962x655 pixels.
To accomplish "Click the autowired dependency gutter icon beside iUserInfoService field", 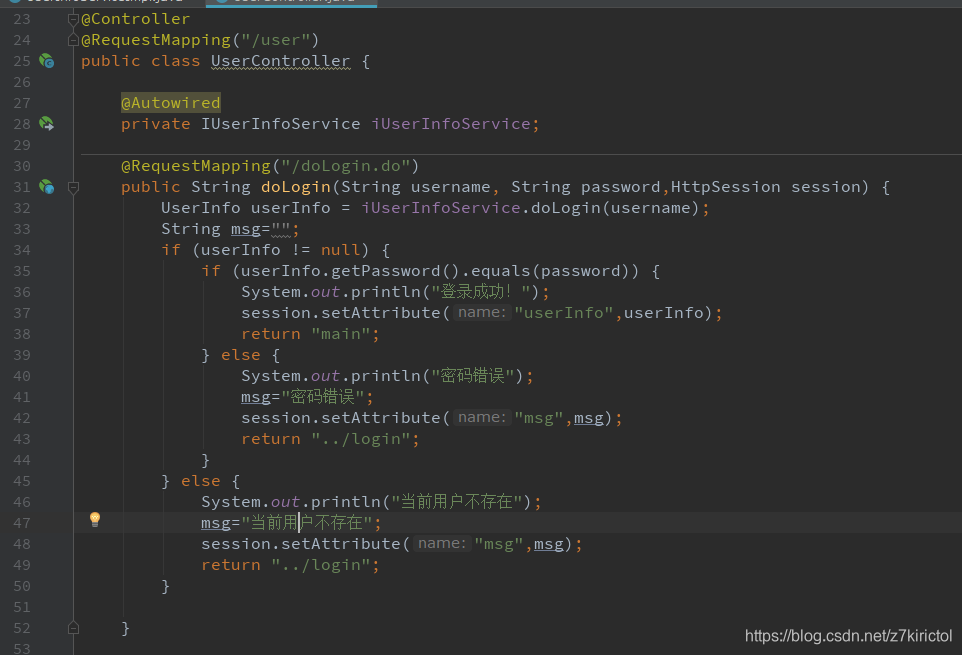I will [x=47, y=124].
